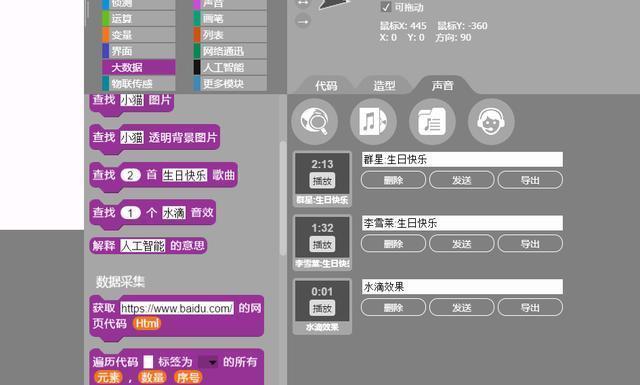Play the 群星:生日快乐 sound
This screenshot has height=385, width=640.
[322, 181]
